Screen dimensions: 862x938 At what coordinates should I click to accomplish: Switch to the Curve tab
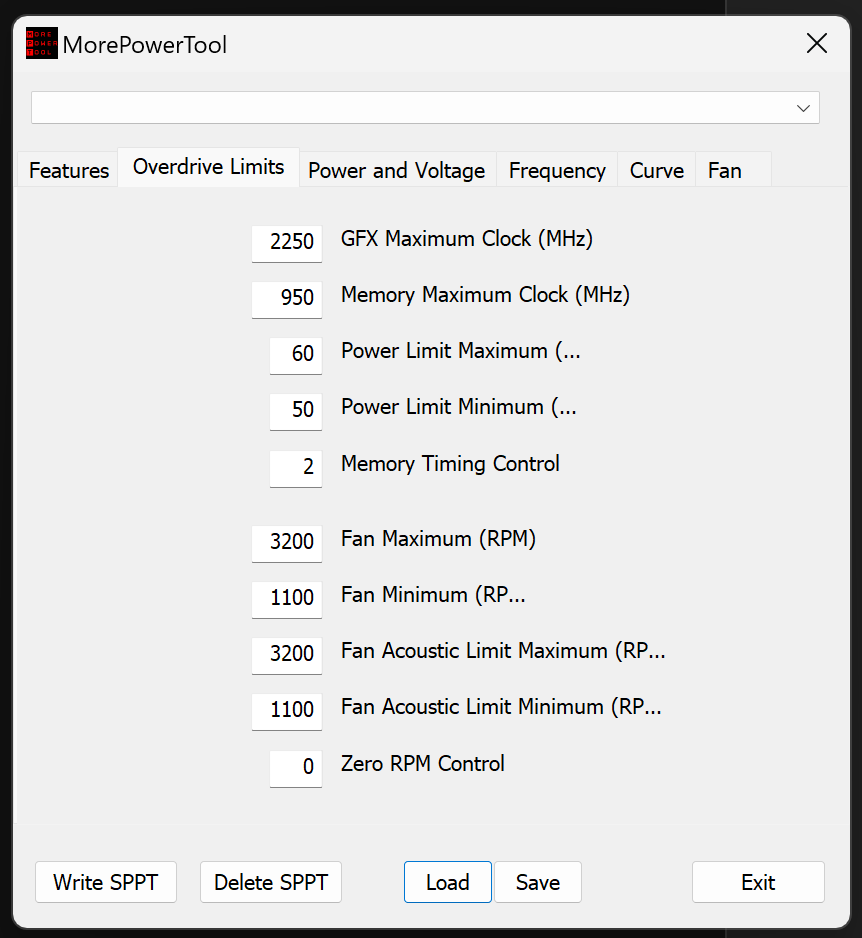656,170
